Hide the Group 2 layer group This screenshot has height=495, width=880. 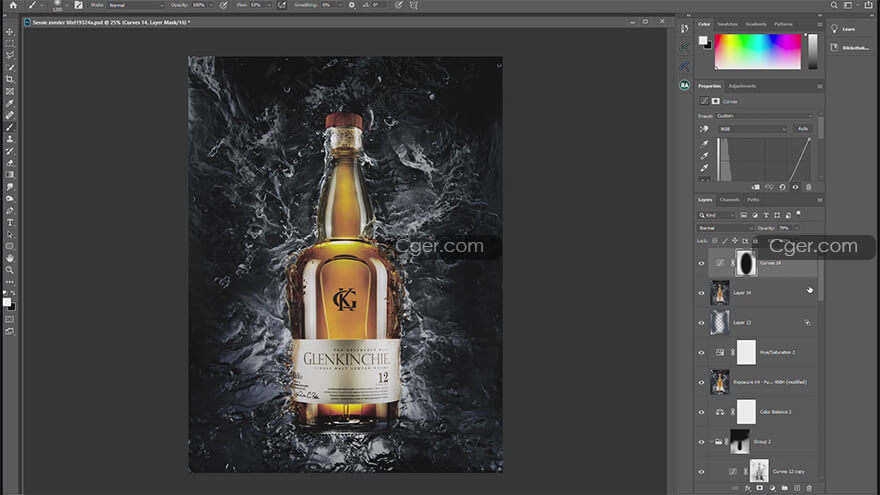click(701, 442)
